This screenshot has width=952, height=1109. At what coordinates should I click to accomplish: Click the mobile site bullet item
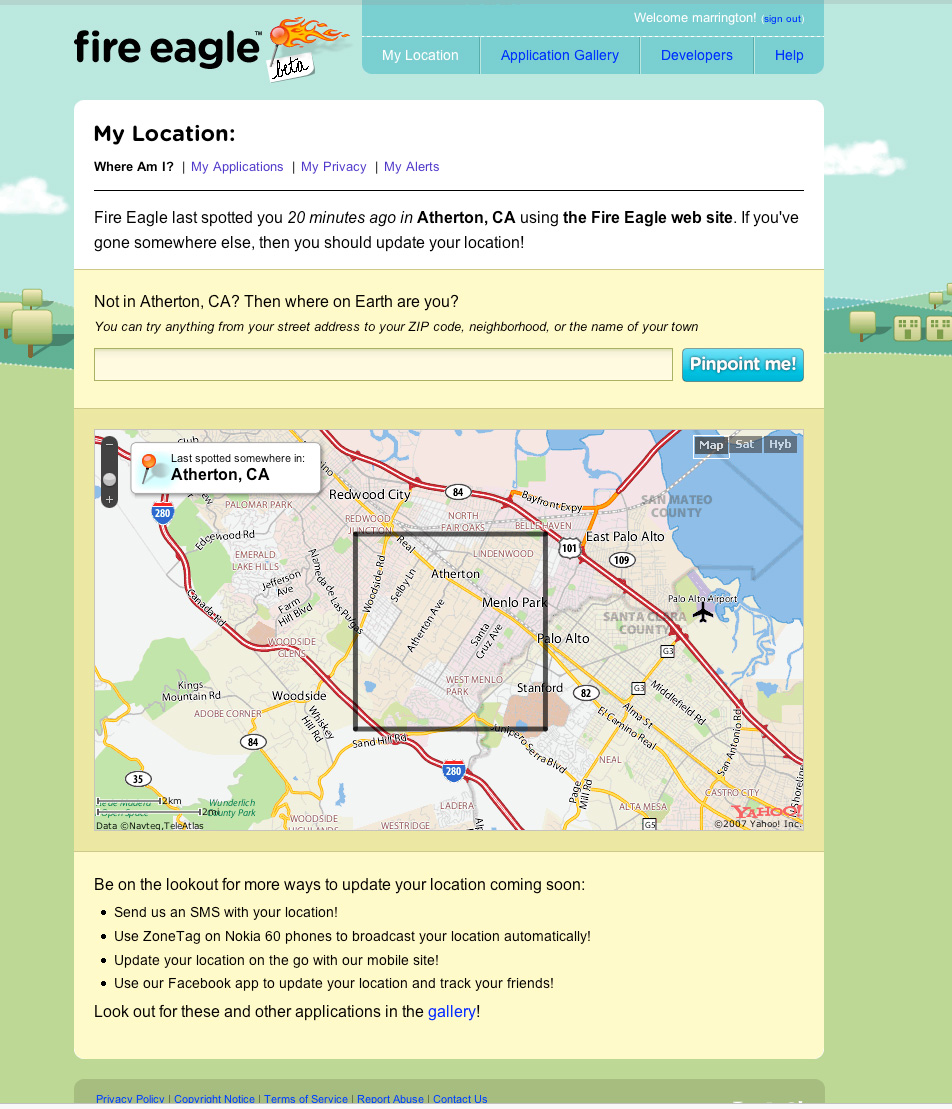[x=277, y=960]
